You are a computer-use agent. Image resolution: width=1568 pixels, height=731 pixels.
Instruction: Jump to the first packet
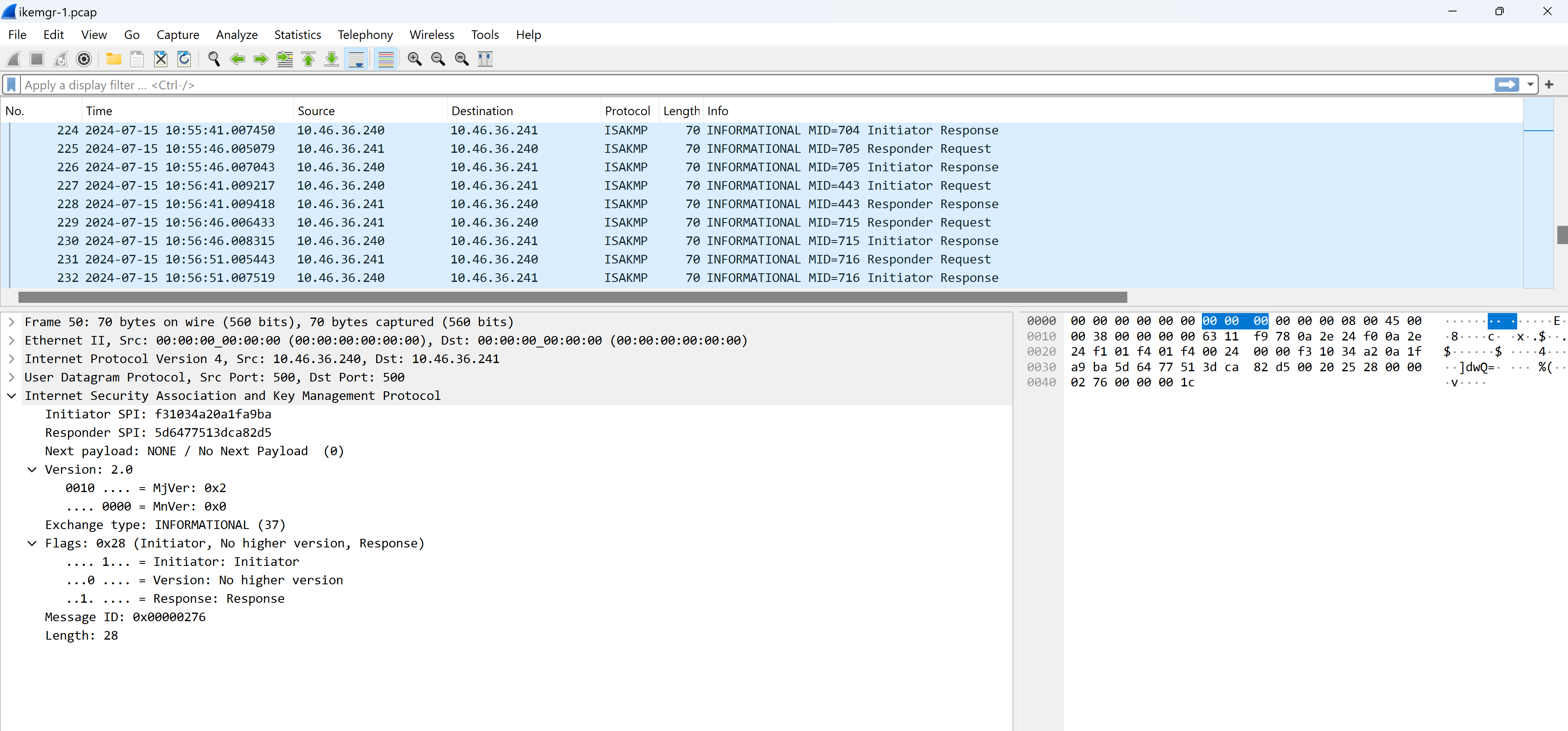[x=308, y=59]
